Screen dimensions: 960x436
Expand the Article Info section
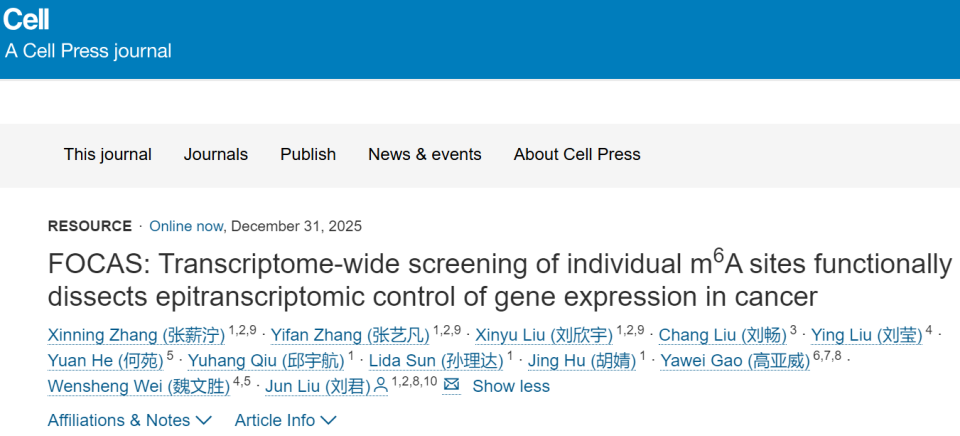286,420
